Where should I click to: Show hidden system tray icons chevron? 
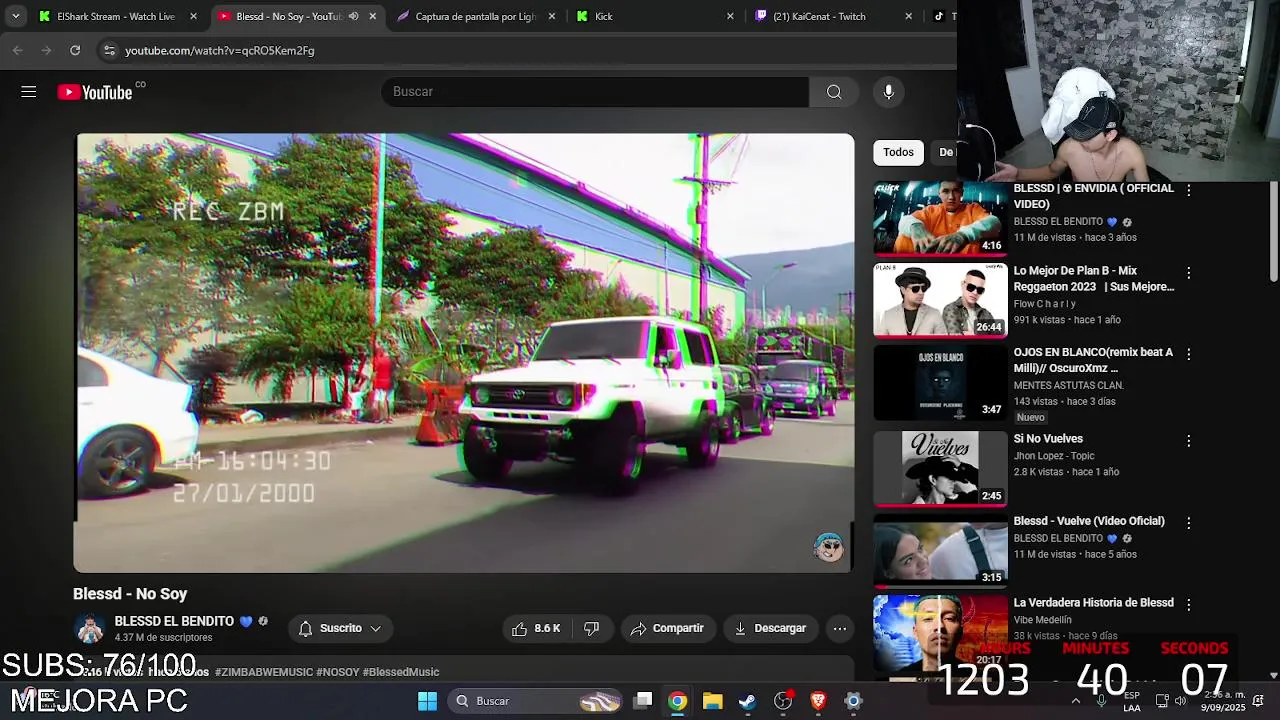click(1076, 701)
